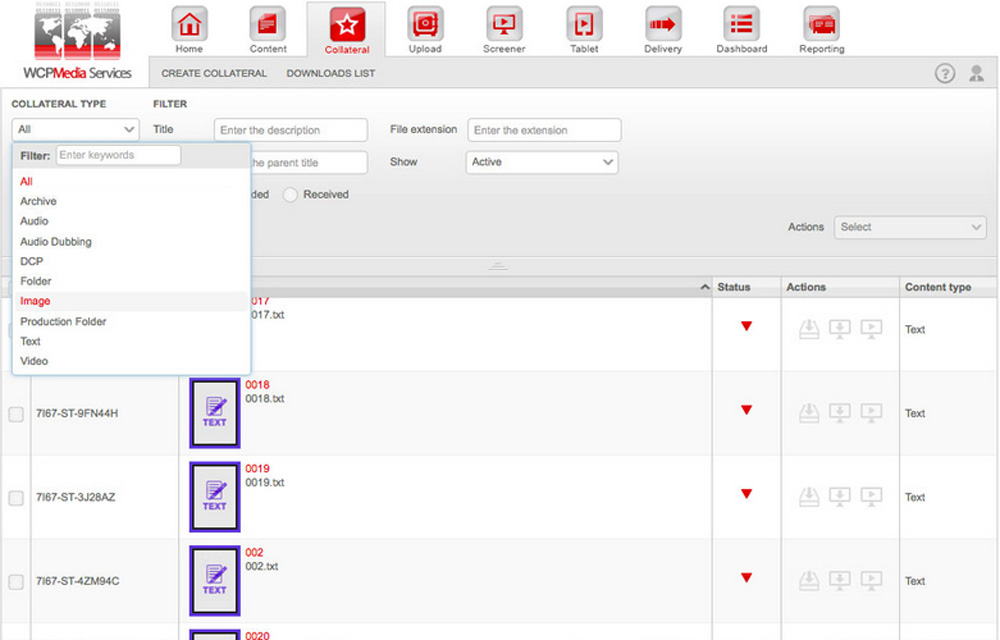Click the help question mark icon

[944, 74]
